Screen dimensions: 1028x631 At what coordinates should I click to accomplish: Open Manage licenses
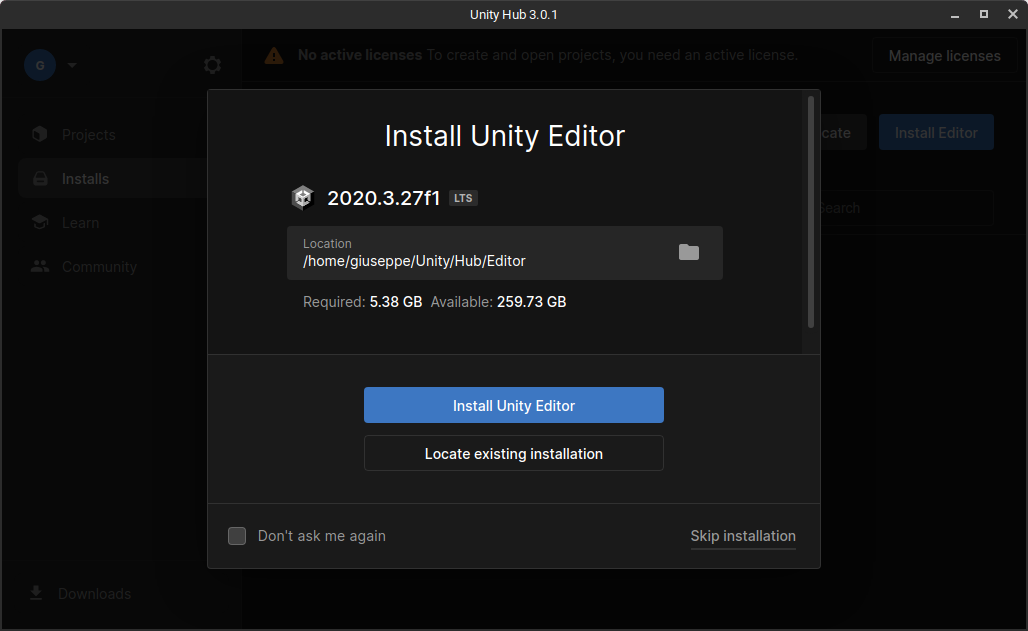(x=944, y=55)
